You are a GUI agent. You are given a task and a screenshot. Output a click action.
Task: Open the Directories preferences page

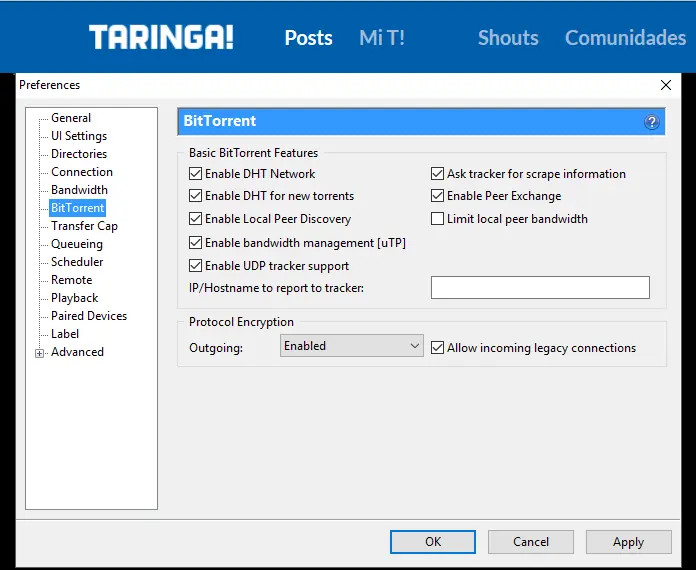(79, 154)
